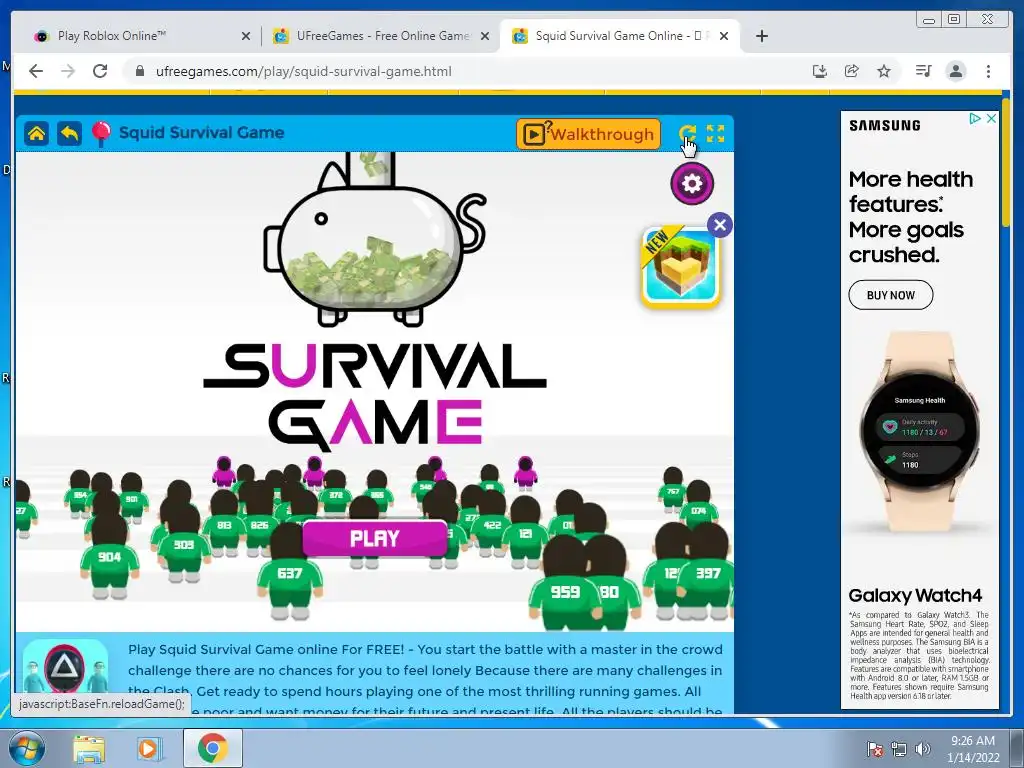Click the page vertical scrollbar
The width and height of the screenshot is (1024, 768).
pos(1006,163)
